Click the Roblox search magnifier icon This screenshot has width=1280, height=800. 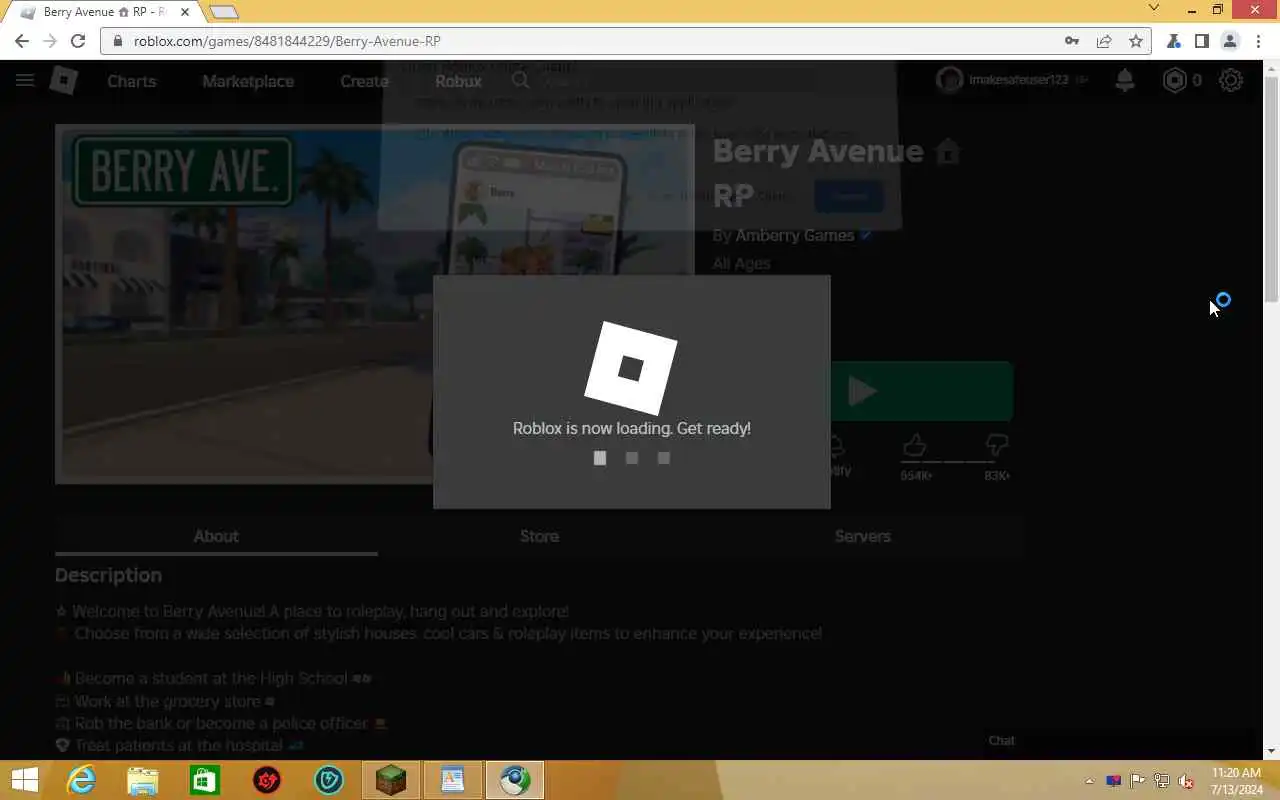coord(521,81)
